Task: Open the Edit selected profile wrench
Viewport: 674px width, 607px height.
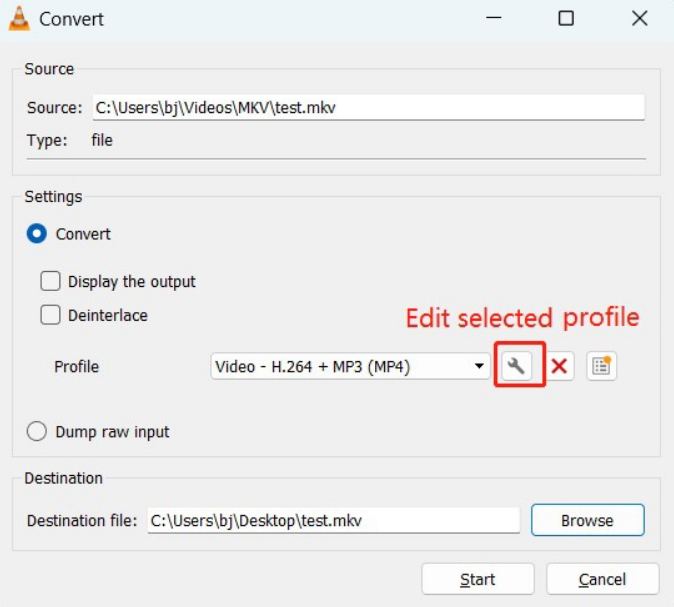Action: [516, 366]
